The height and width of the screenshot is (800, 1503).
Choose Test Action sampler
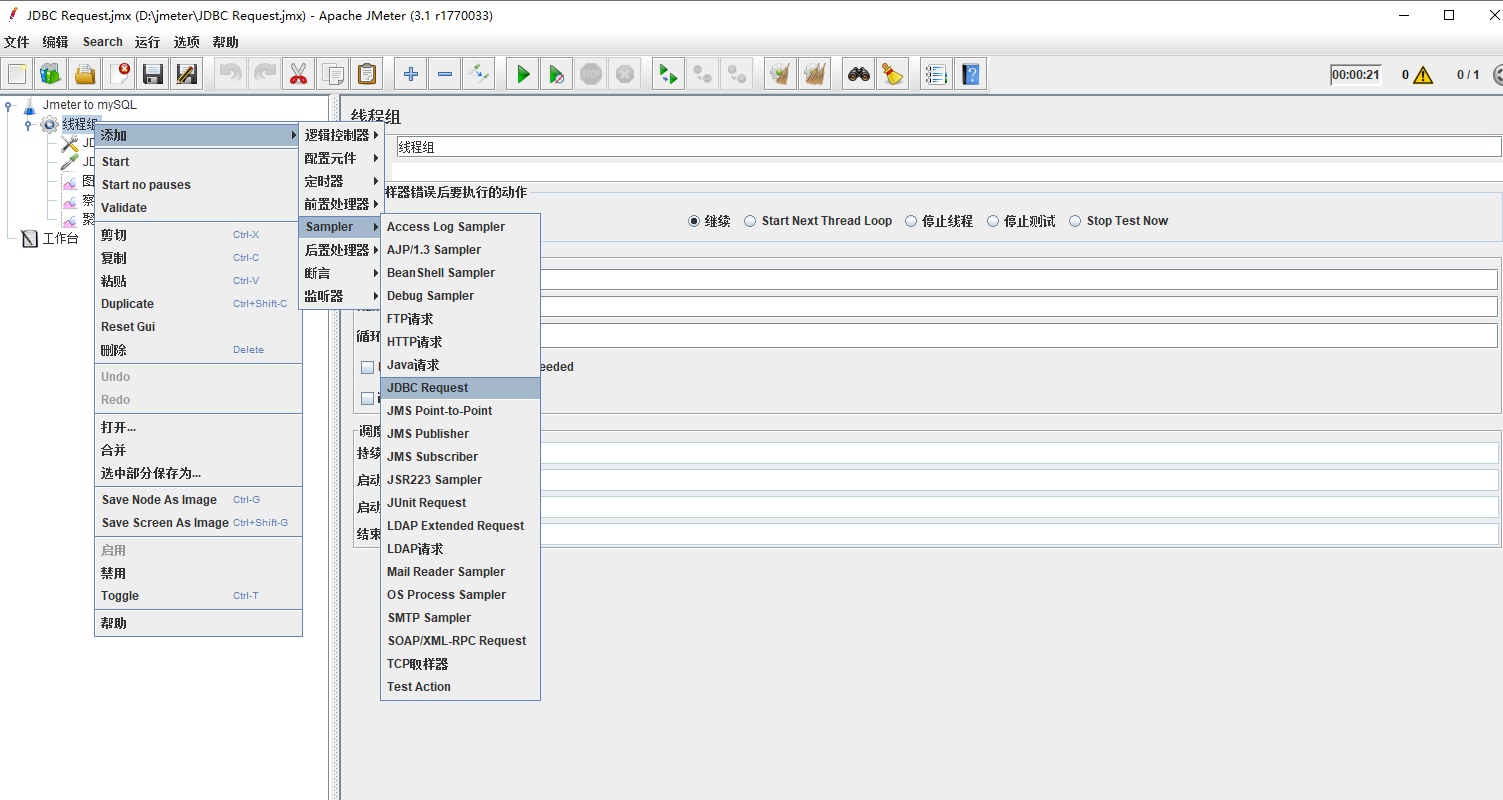[x=460, y=687]
